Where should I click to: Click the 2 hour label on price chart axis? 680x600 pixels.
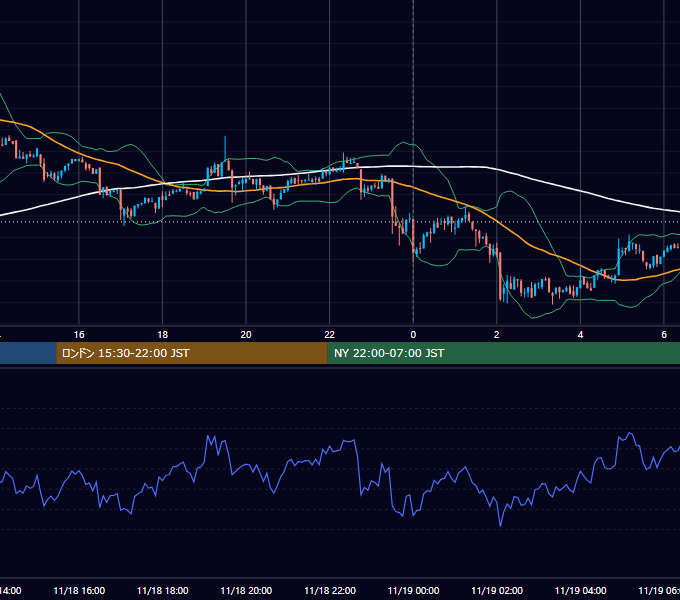[497, 335]
